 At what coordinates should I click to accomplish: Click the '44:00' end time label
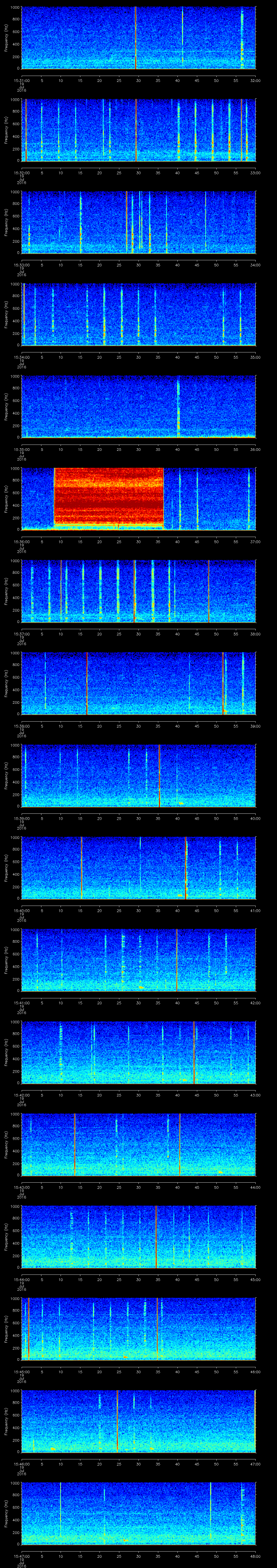pyautogui.click(x=255, y=1187)
